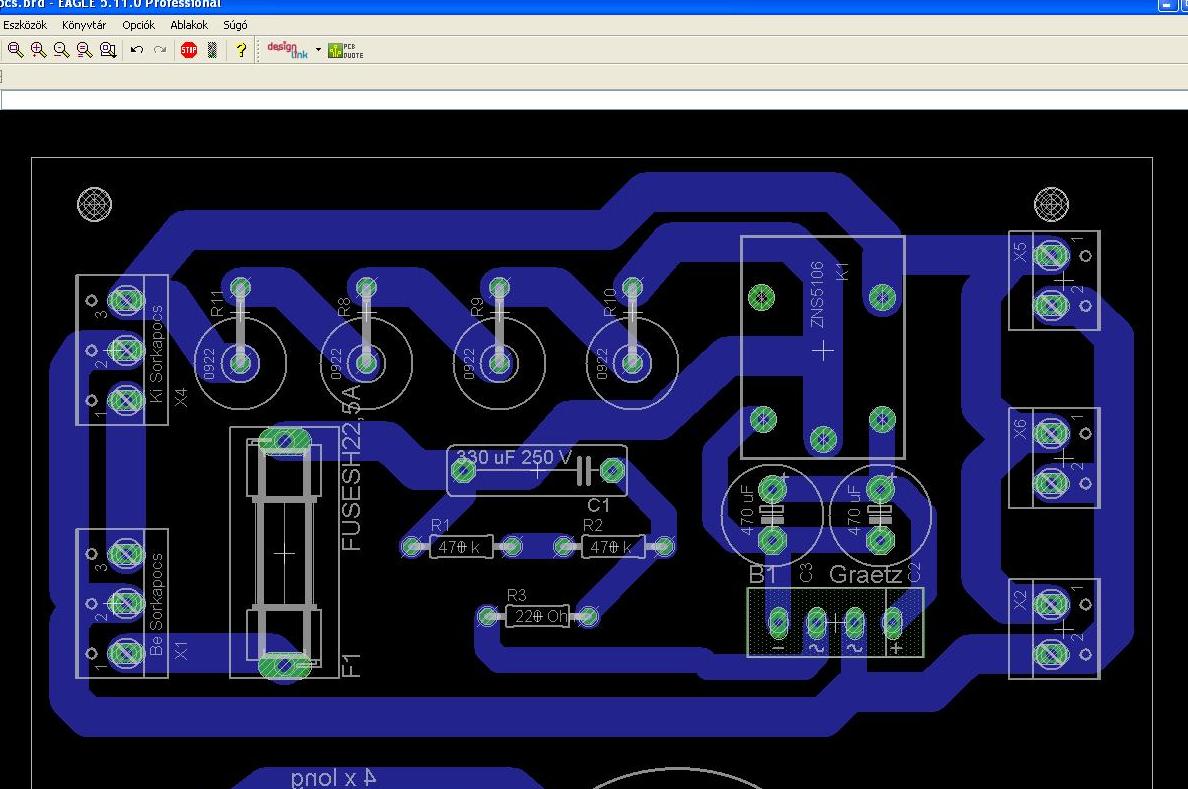Open help with the yellow question mark
1188x789 pixels.
(x=241, y=49)
